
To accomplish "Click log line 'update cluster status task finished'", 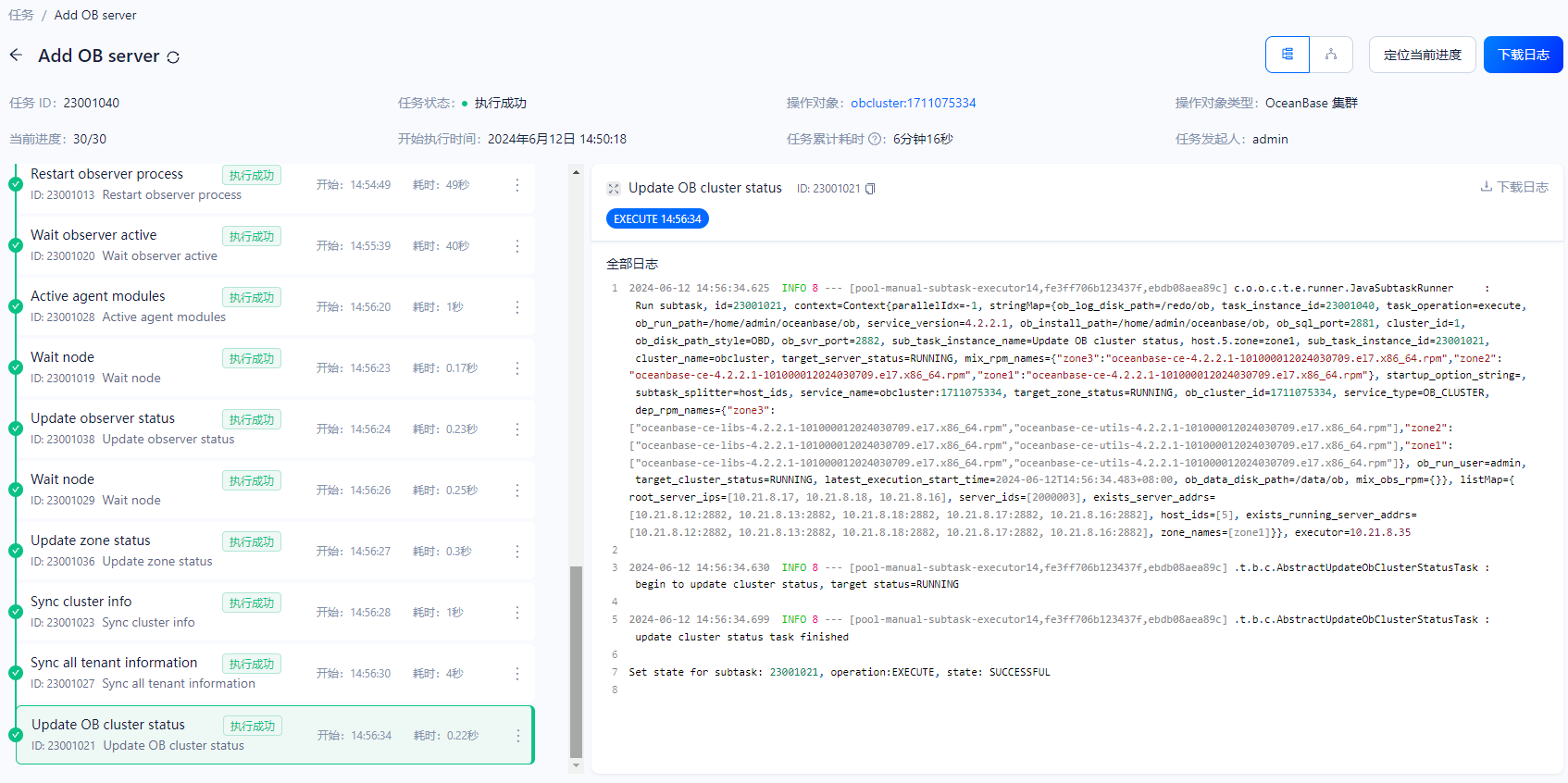I will 741,637.
